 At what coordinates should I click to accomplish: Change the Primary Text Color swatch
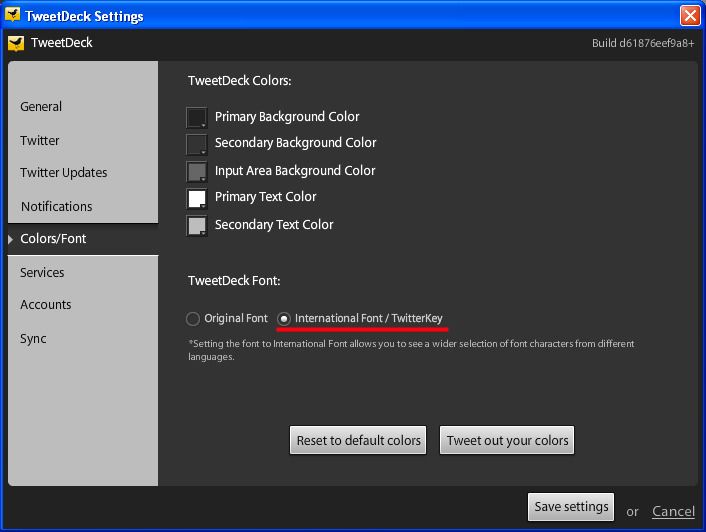pos(197,198)
